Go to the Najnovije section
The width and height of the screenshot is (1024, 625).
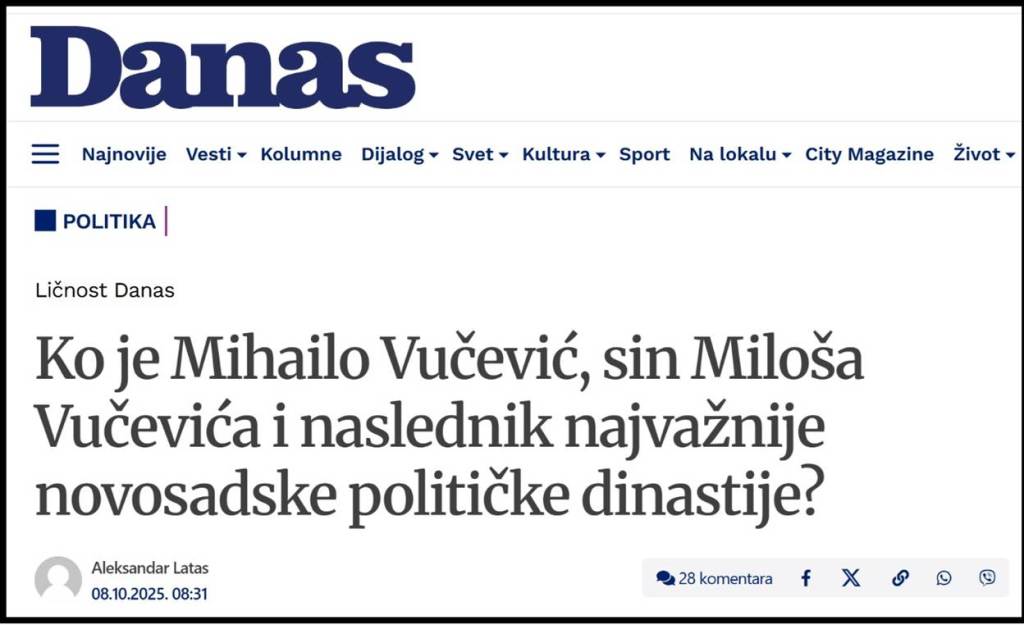pos(124,154)
